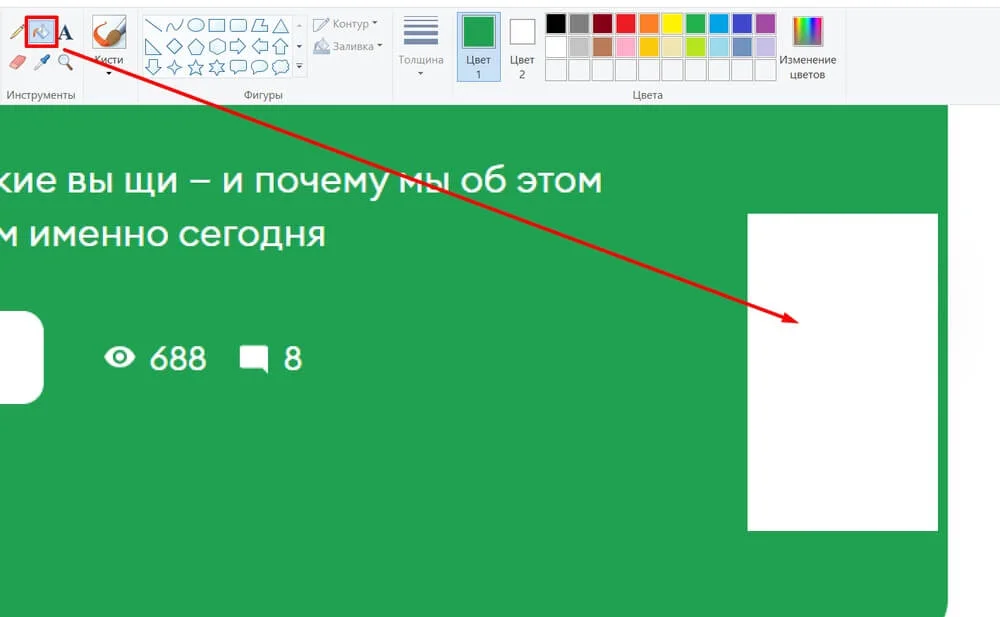Select the Pentagon shape

pos(196,47)
